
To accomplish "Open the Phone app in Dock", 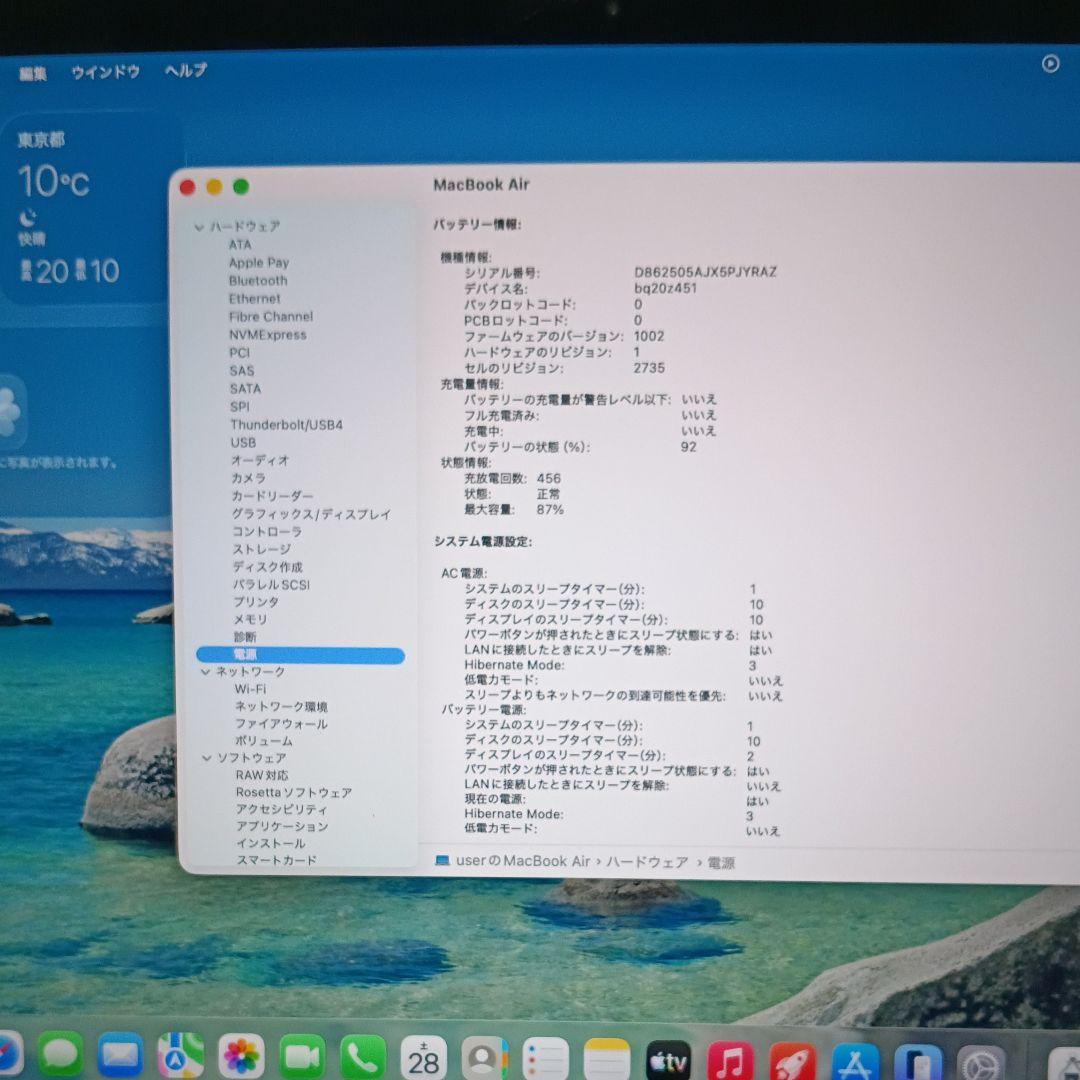I will click(362, 1057).
